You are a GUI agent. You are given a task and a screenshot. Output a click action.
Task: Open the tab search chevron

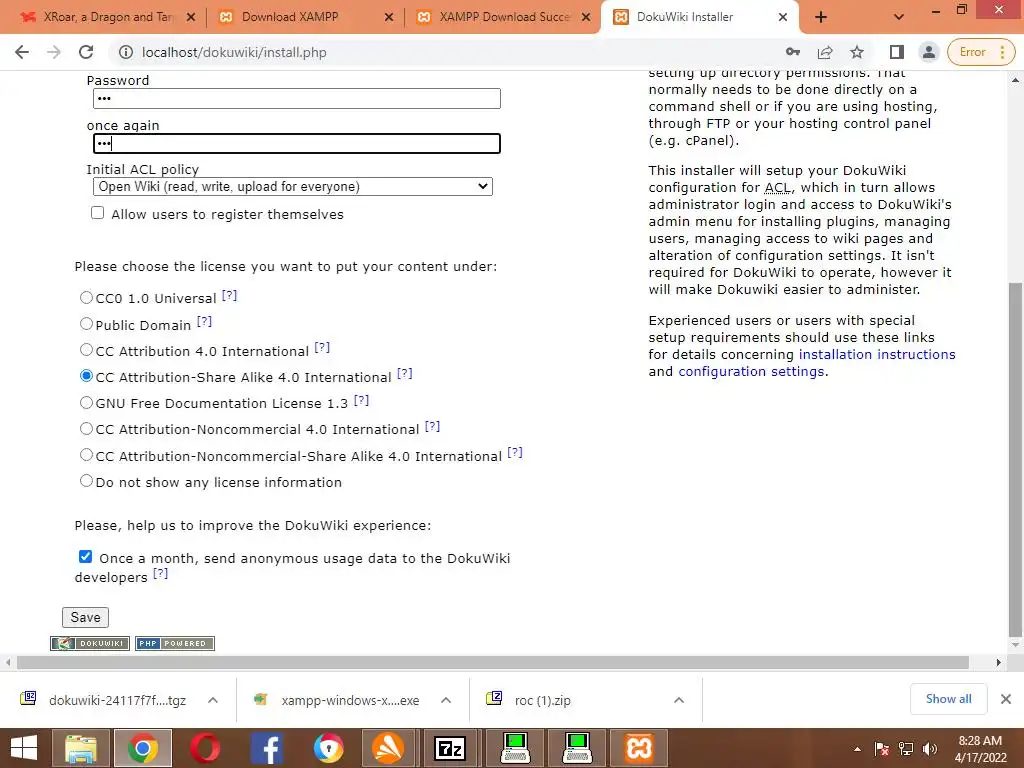[x=899, y=17]
